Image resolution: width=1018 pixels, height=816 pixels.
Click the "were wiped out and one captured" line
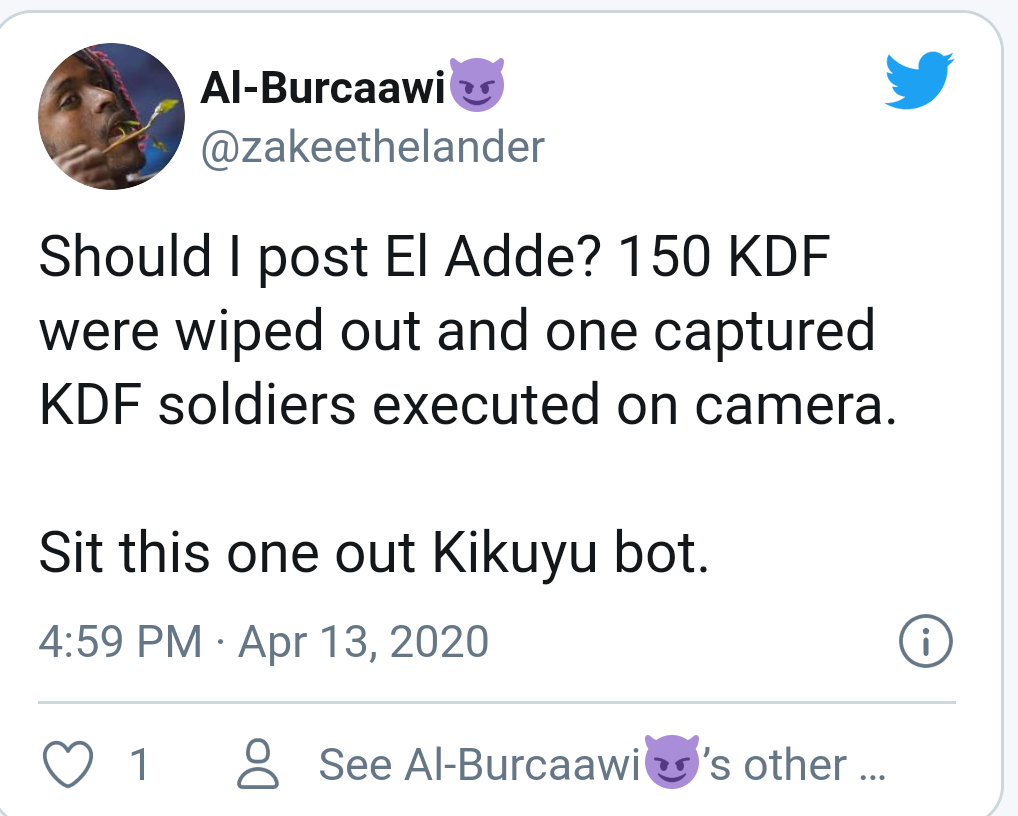(457, 332)
